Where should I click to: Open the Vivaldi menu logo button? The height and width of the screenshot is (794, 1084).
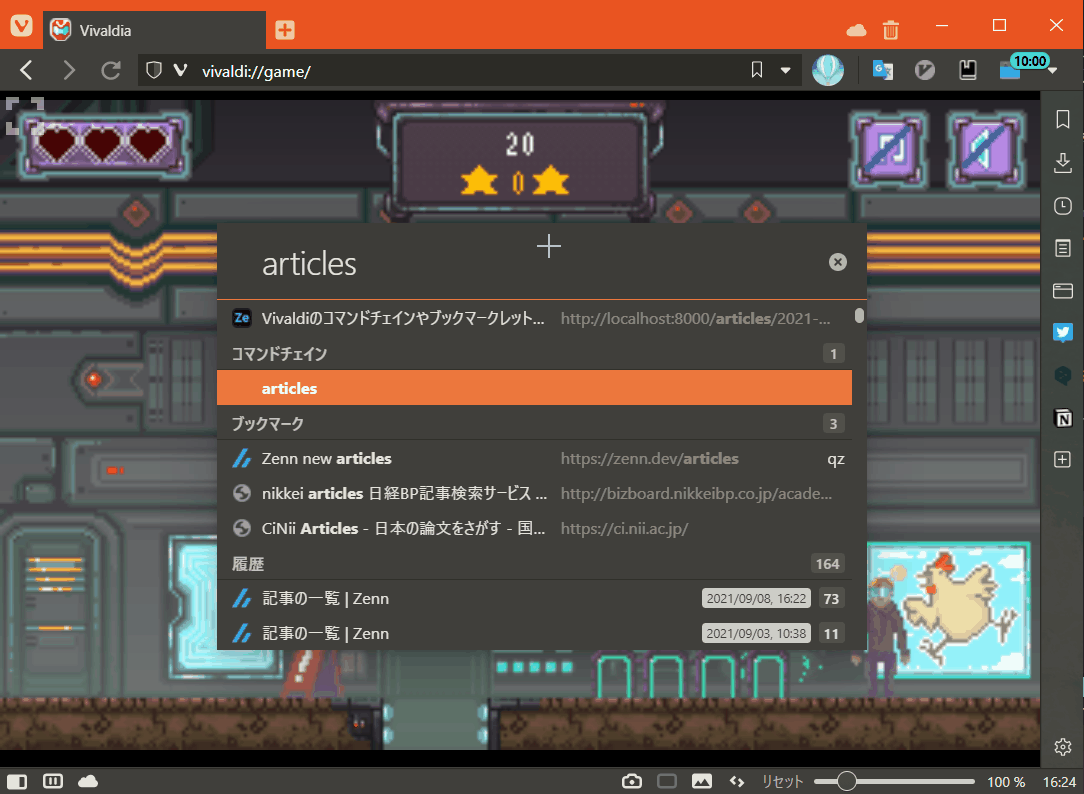click(x=21, y=26)
